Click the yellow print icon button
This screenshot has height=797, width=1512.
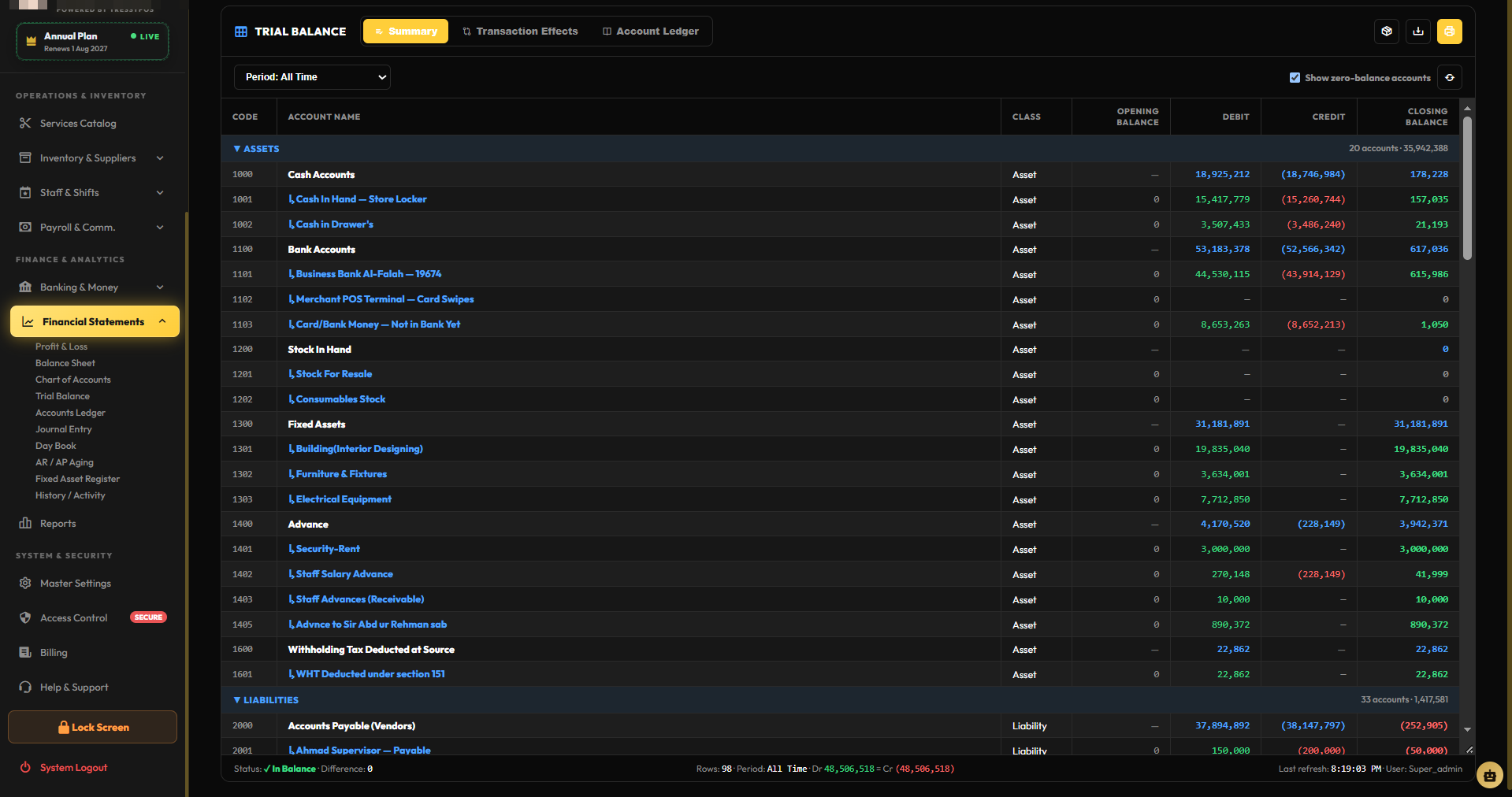pyautogui.click(x=1450, y=32)
